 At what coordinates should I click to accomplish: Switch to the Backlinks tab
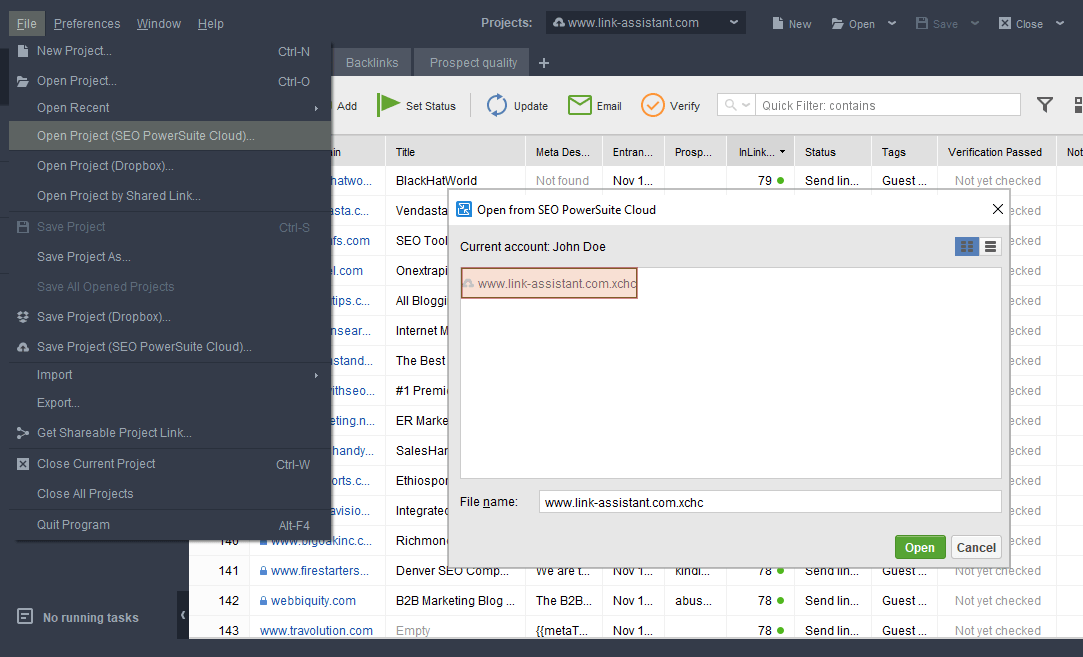[x=372, y=62]
